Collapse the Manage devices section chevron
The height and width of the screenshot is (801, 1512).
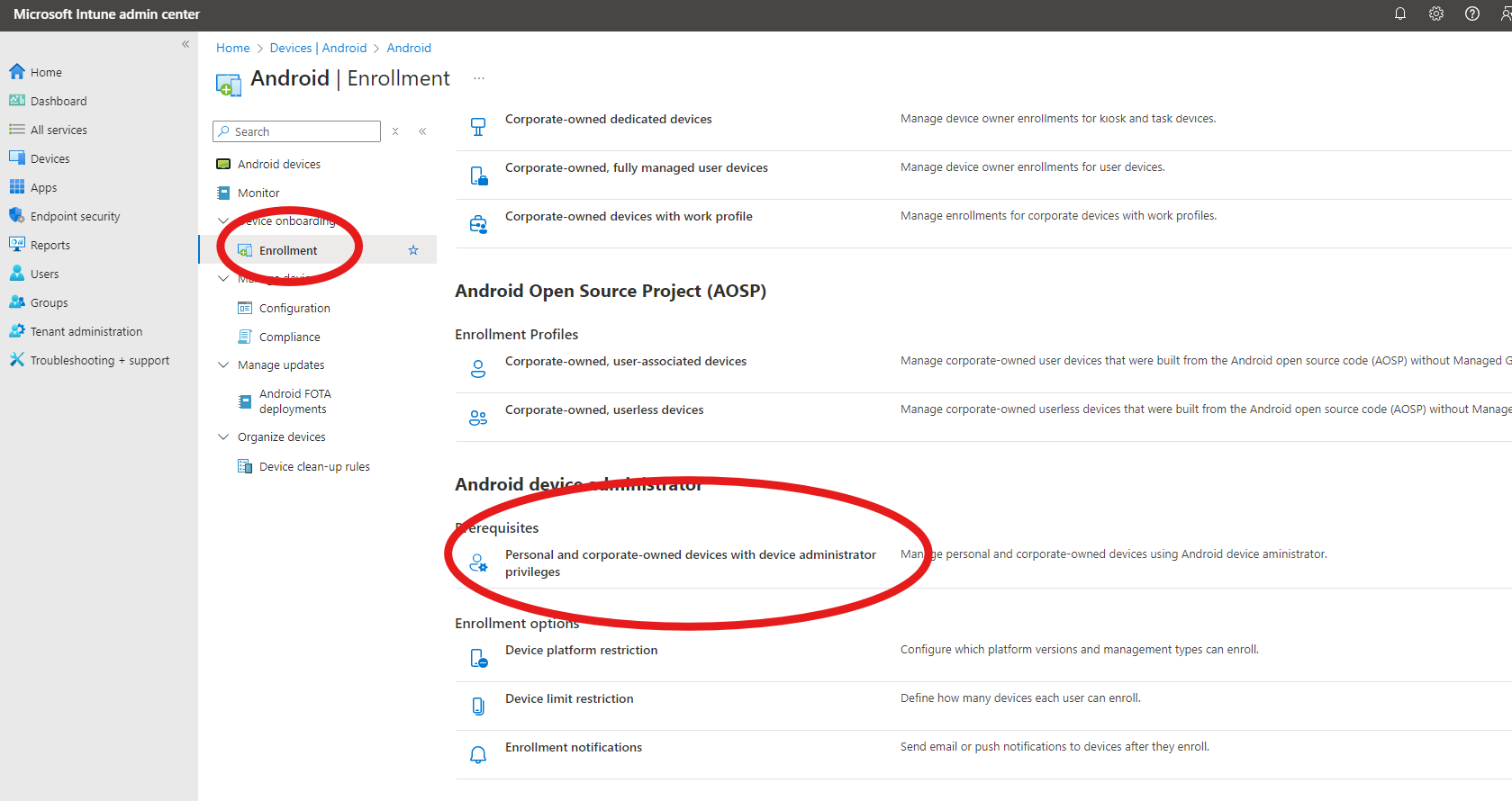pyautogui.click(x=223, y=278)
